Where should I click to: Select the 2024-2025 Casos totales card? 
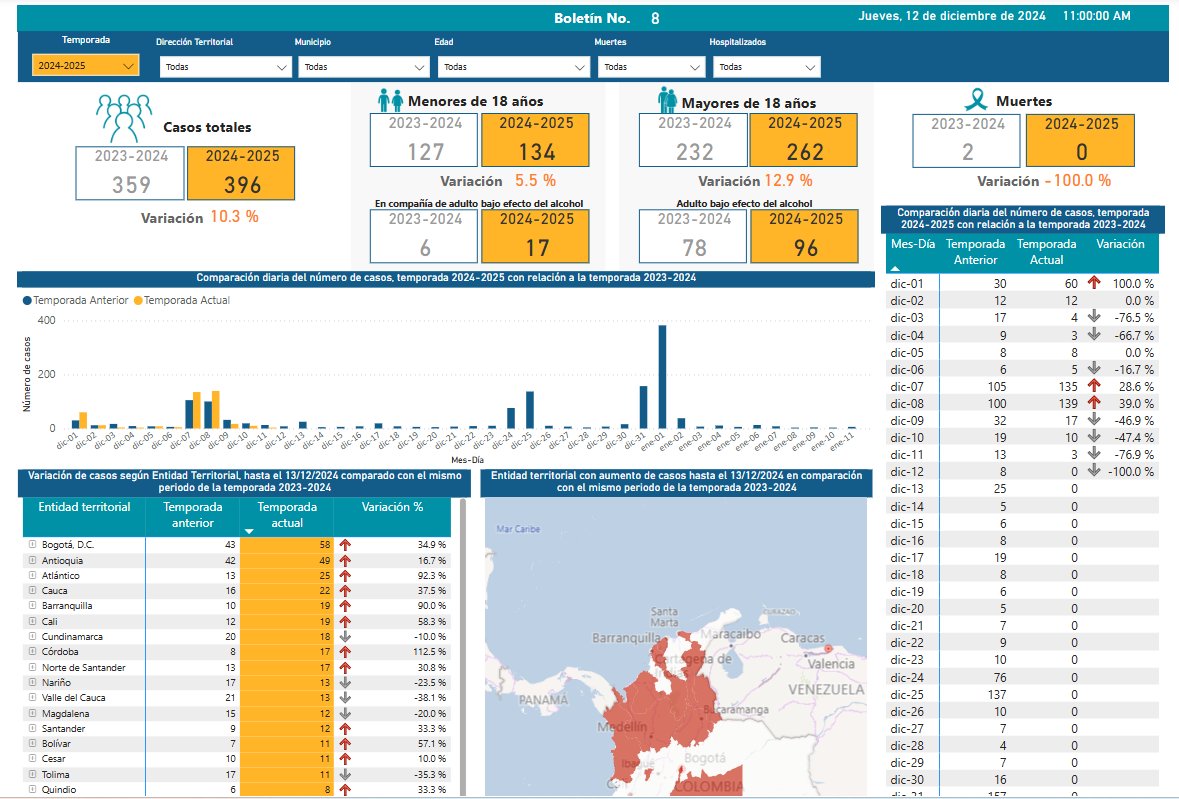241,173
